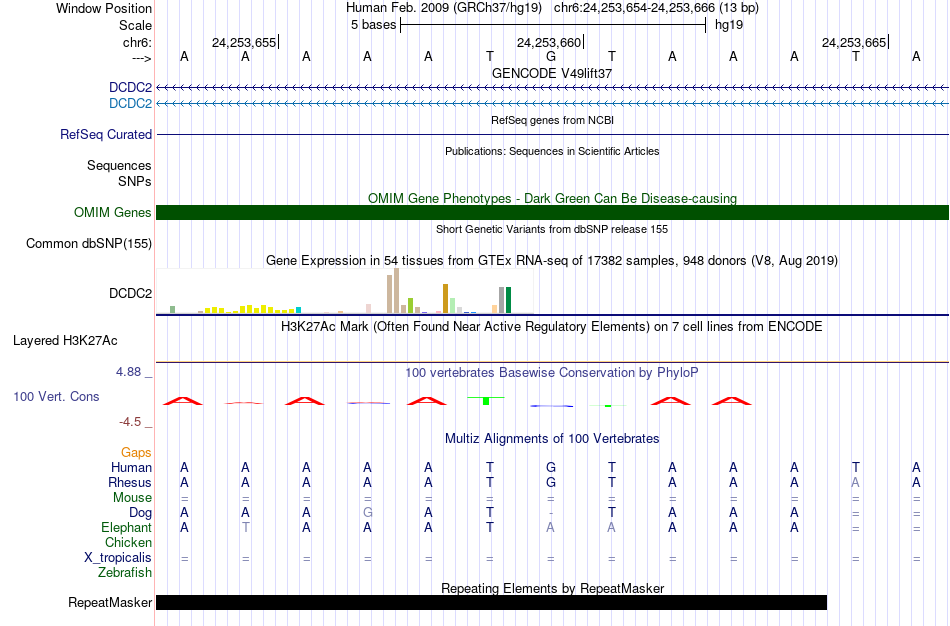950x626 pixels.
Task: Click the OMIM Genes track label
Action: click(x=113, y=212)
